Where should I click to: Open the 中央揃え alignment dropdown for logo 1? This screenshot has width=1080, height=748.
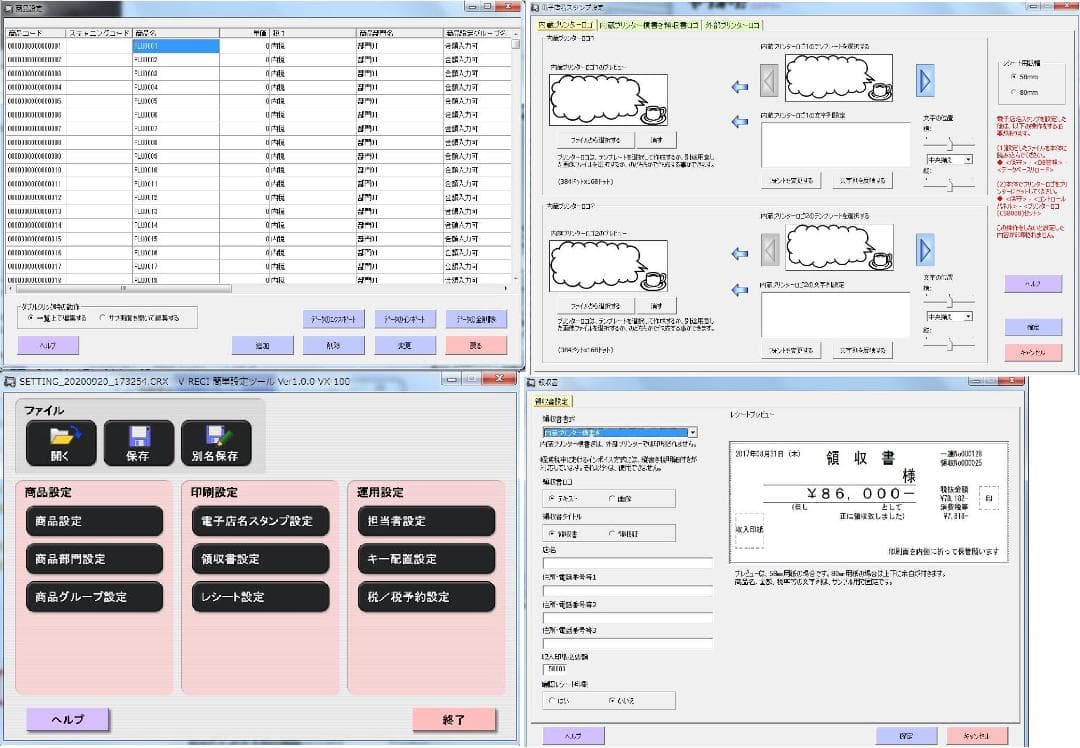948,159
